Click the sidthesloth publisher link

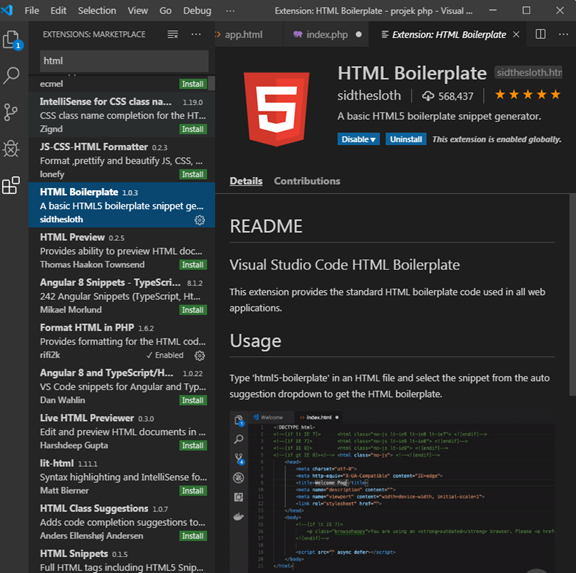coord(369,96)
